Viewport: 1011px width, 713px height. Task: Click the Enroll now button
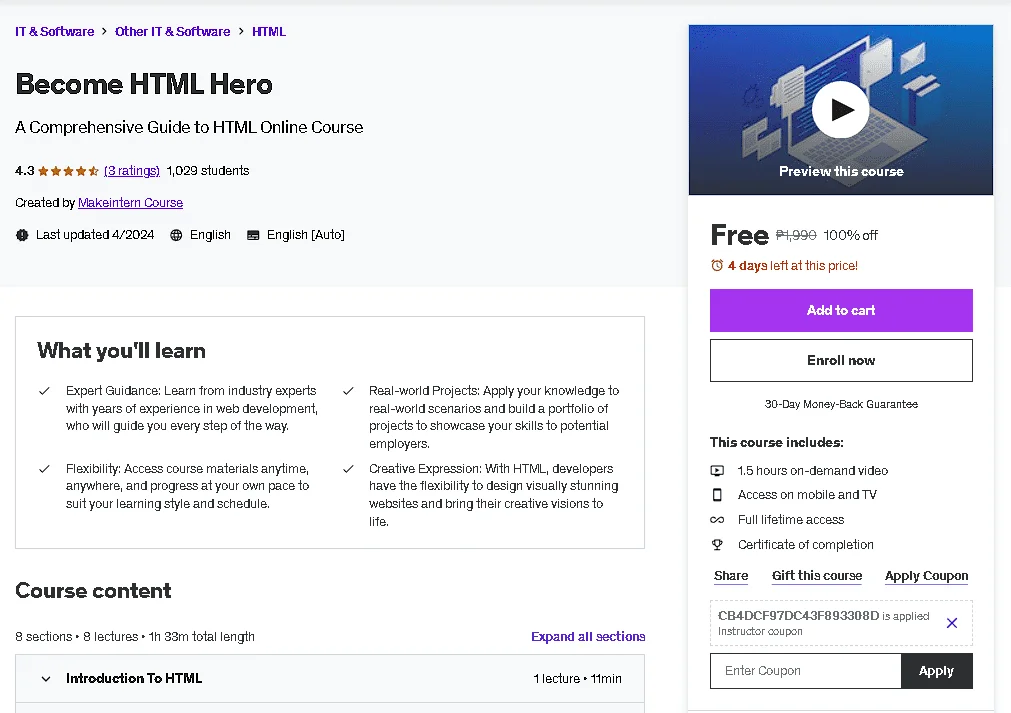[x=841, y=360]
